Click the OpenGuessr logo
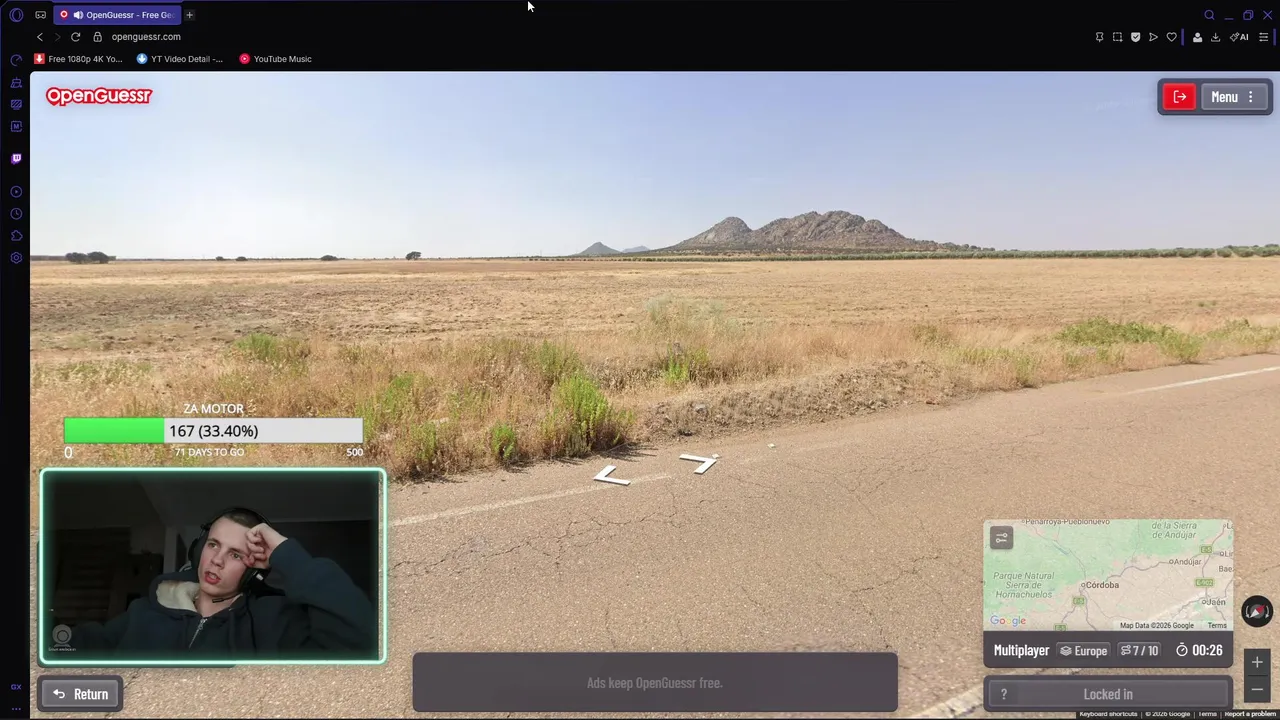This screenshot has width=1280, height=720. pos(98,96)
